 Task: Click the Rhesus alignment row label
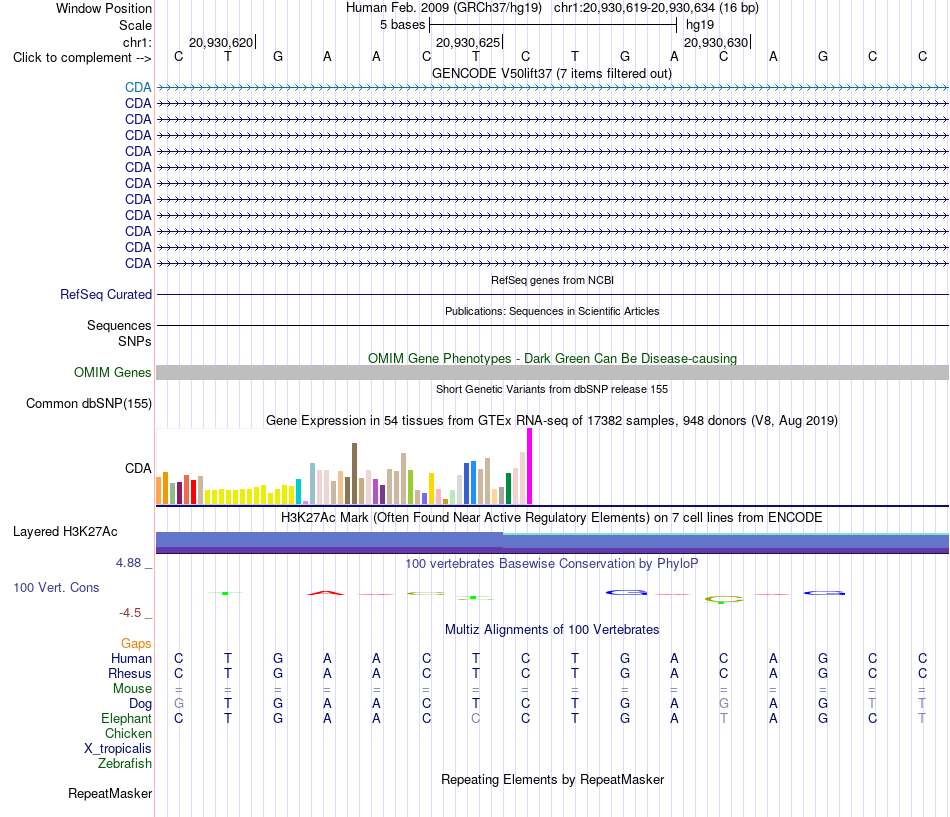(130, 673)
